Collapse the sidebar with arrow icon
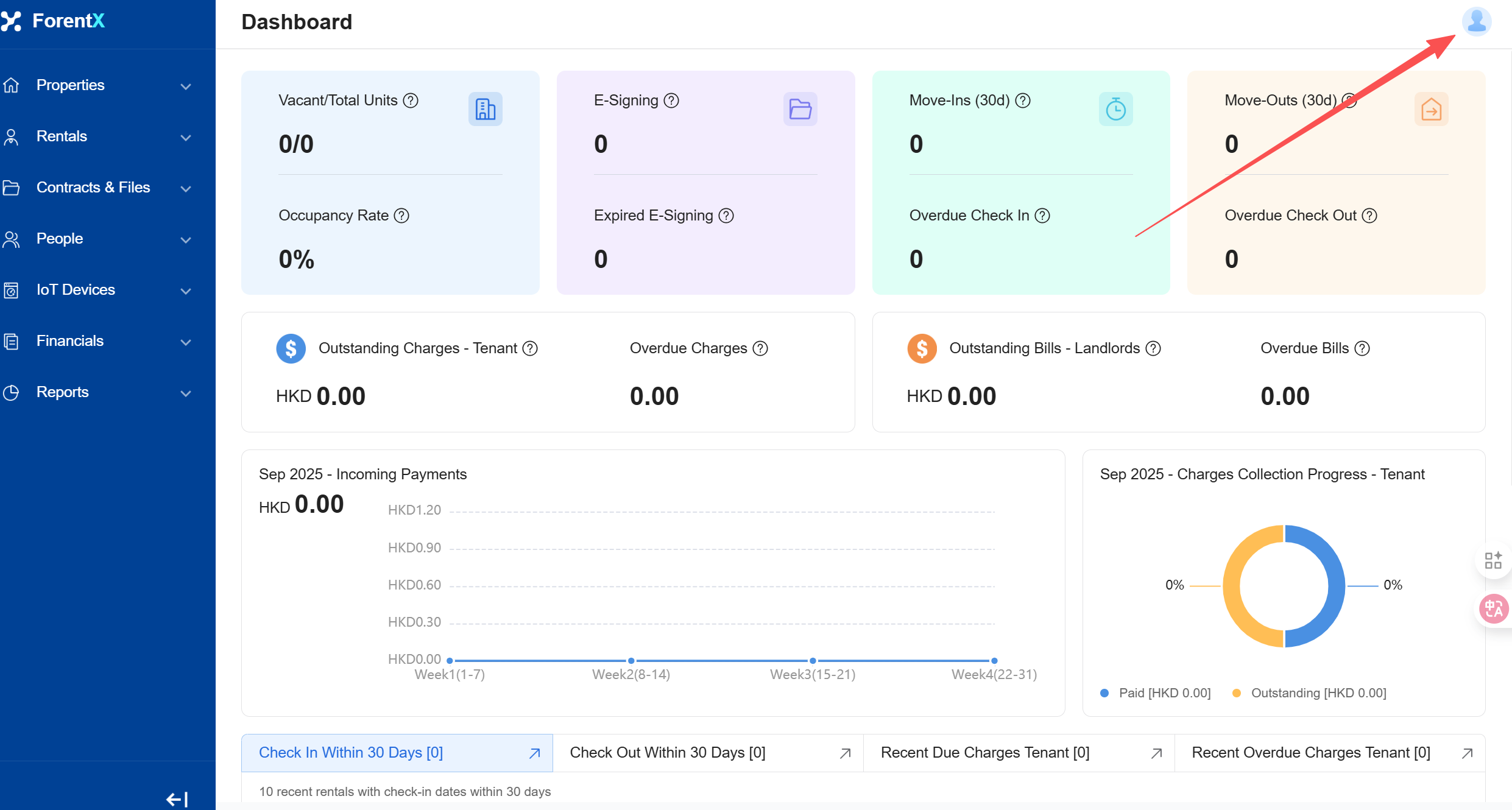This screenshot has width=1512, height=810. pyautogui.click(x=177, y=799)
